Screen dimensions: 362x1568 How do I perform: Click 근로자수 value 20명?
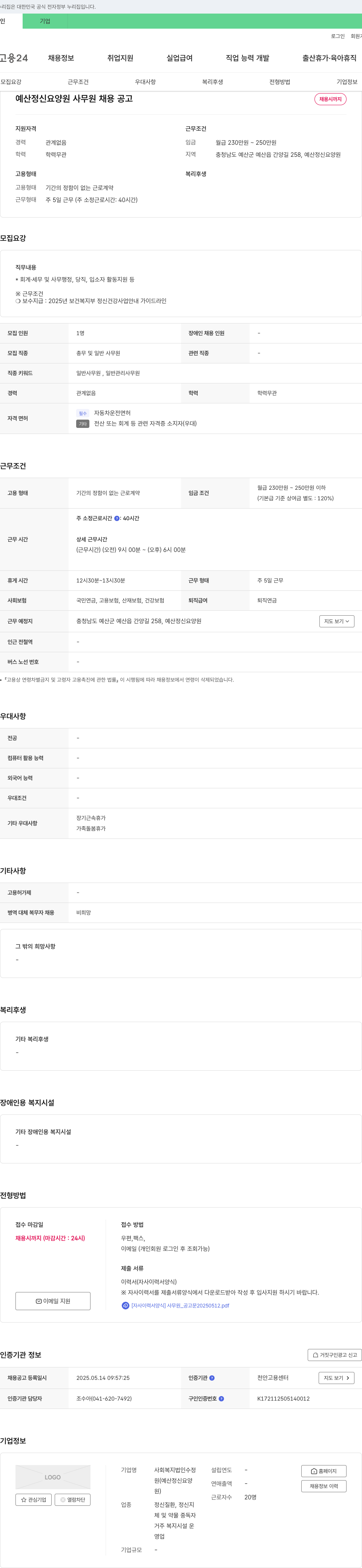point(251,1497)
